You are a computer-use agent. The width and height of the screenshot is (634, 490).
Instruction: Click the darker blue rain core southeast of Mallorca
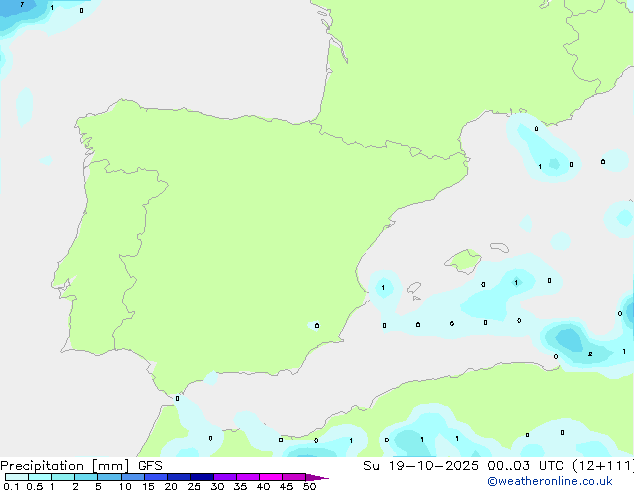568,340
